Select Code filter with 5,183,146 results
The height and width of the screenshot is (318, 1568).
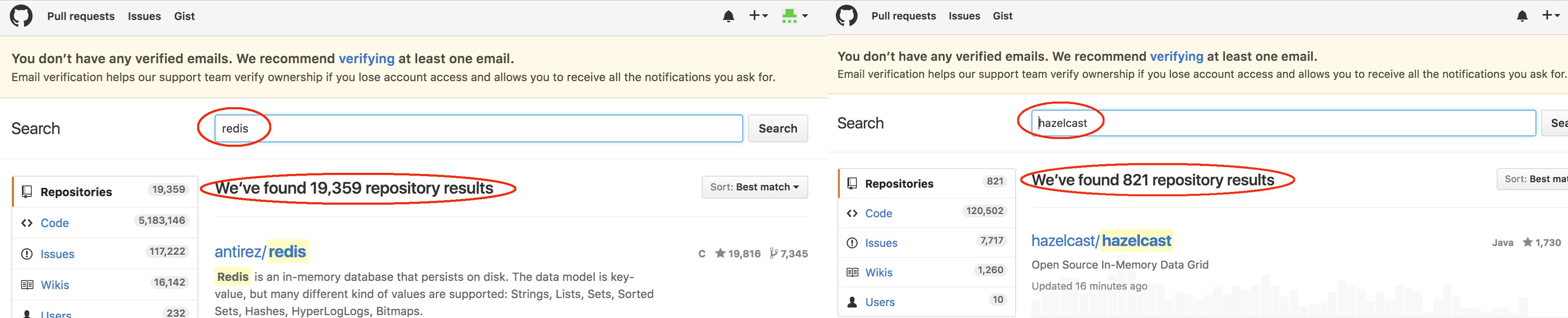[105, 223]
